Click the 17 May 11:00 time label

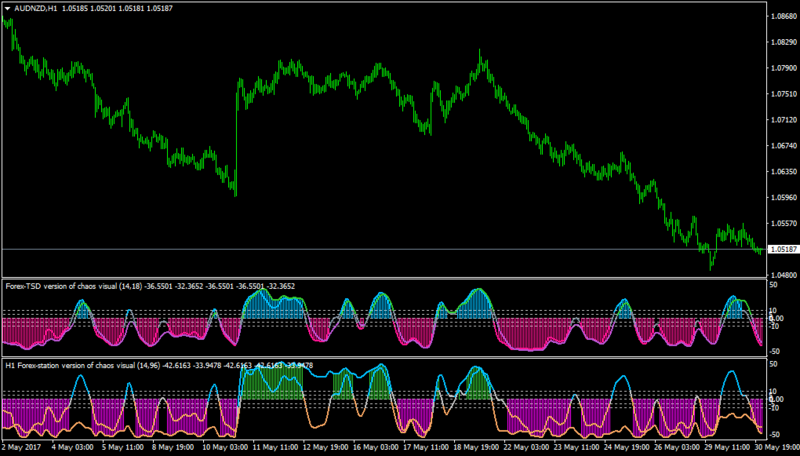426,446
